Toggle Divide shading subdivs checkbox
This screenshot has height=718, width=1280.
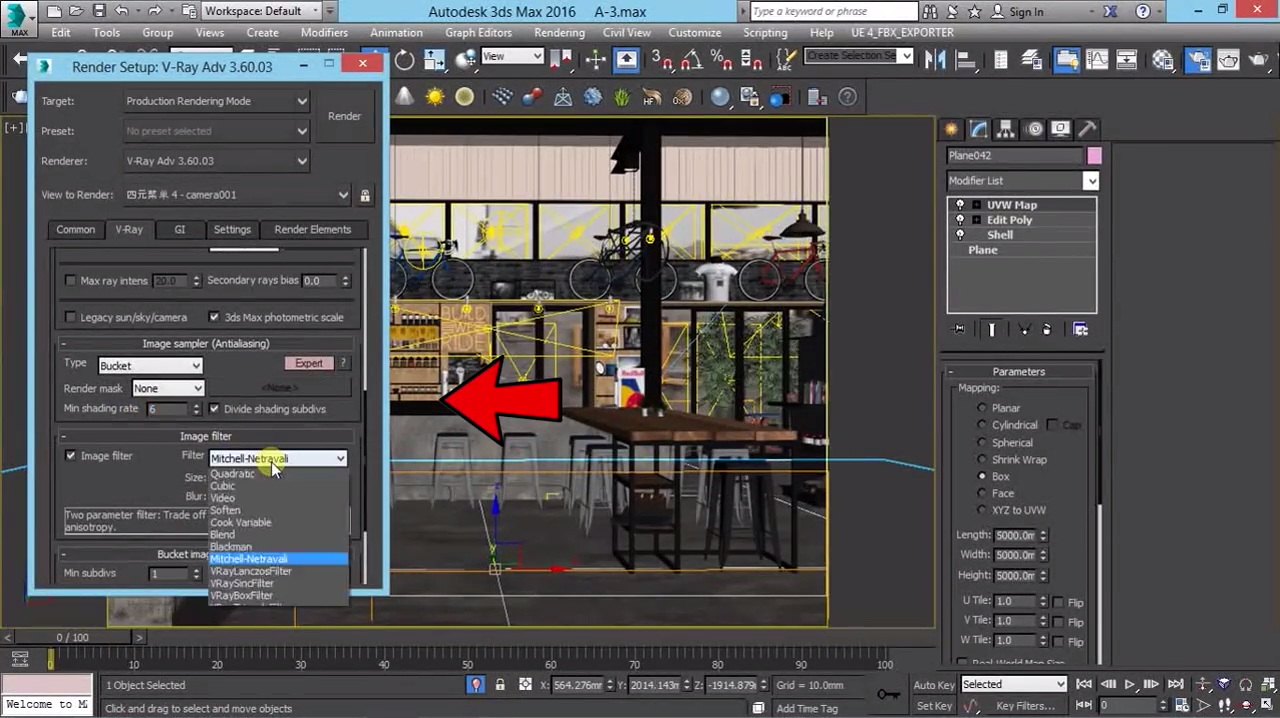click(x=214, y=409)
